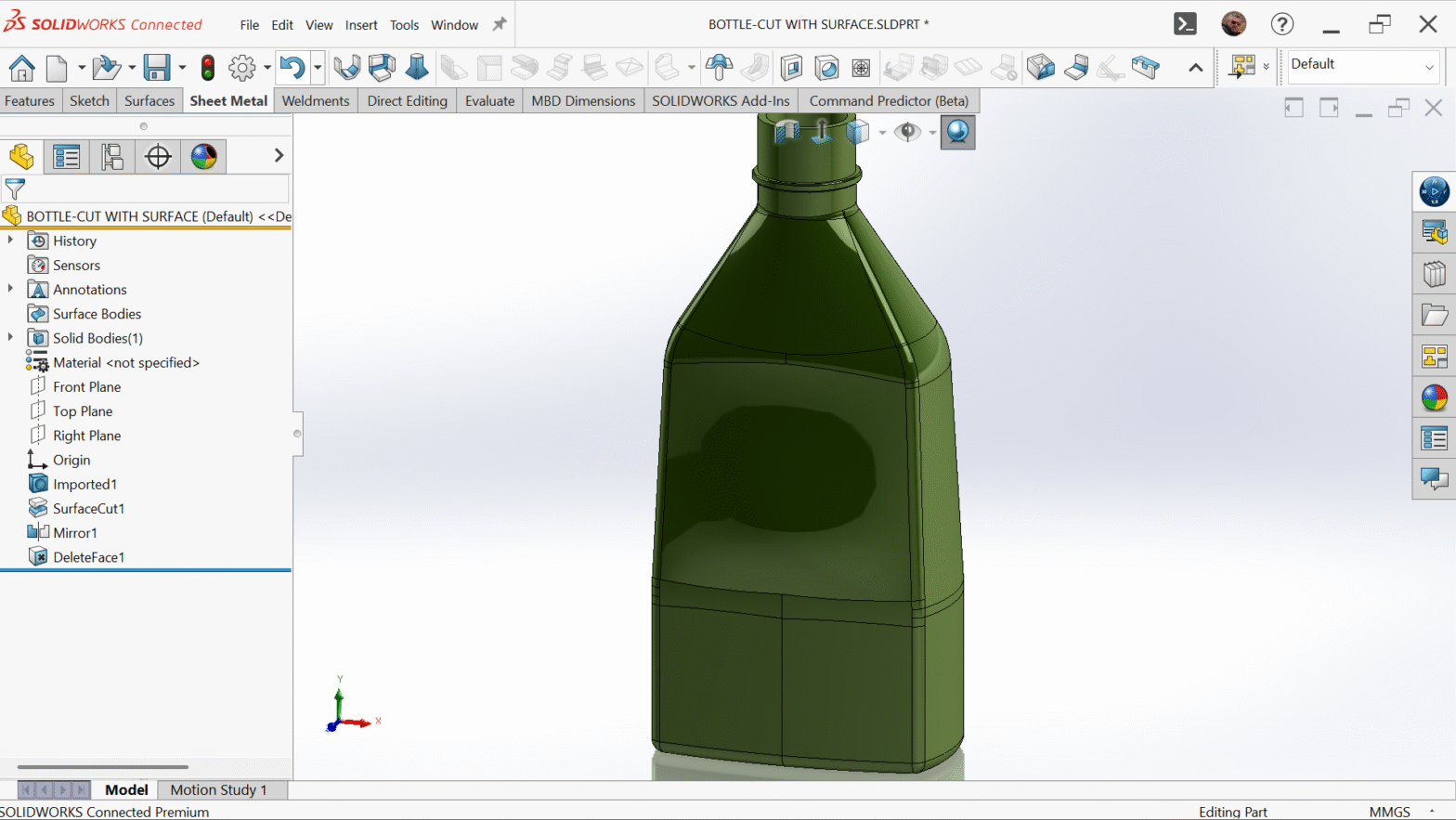Image resolution: width=1456 pixels, height=820 pixels.
Task: Create a new document with the New icon
Action: pos(57,68)
